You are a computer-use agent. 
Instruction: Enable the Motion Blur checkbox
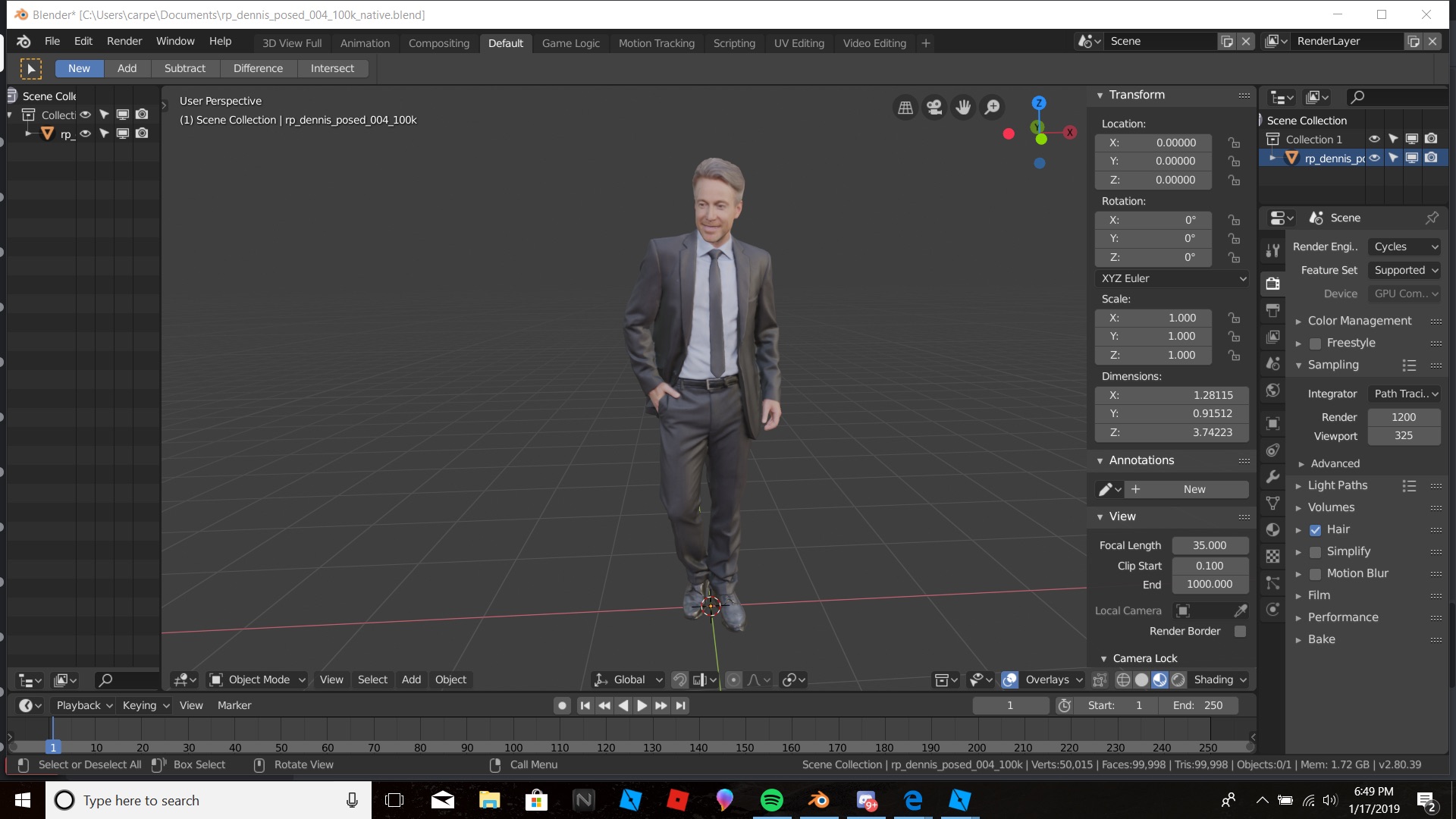click(1316, 574)
